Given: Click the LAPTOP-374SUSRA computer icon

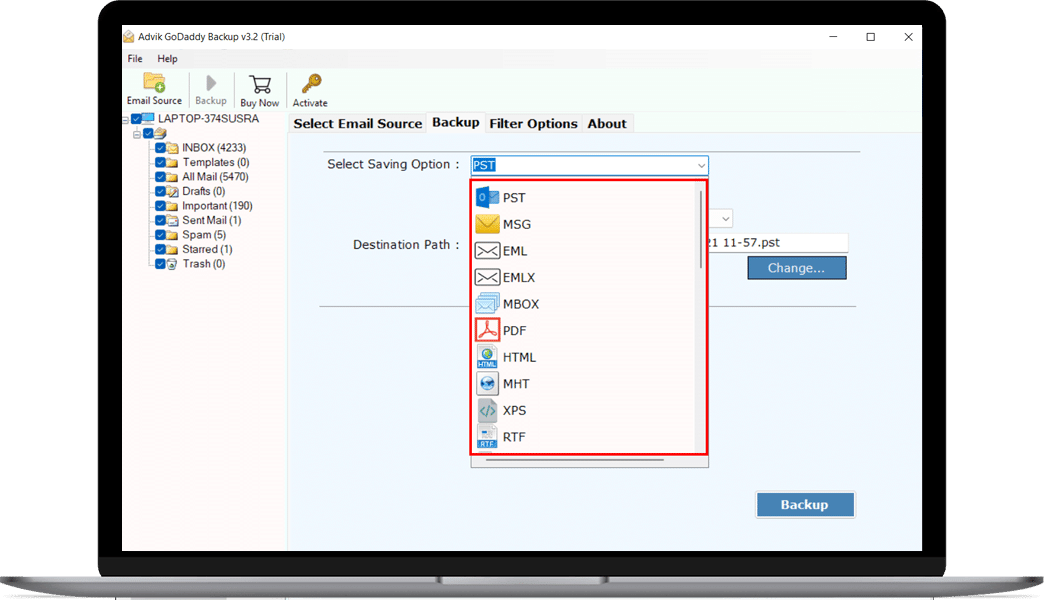Looking at the screenshot, I should [x=148, y=119].
